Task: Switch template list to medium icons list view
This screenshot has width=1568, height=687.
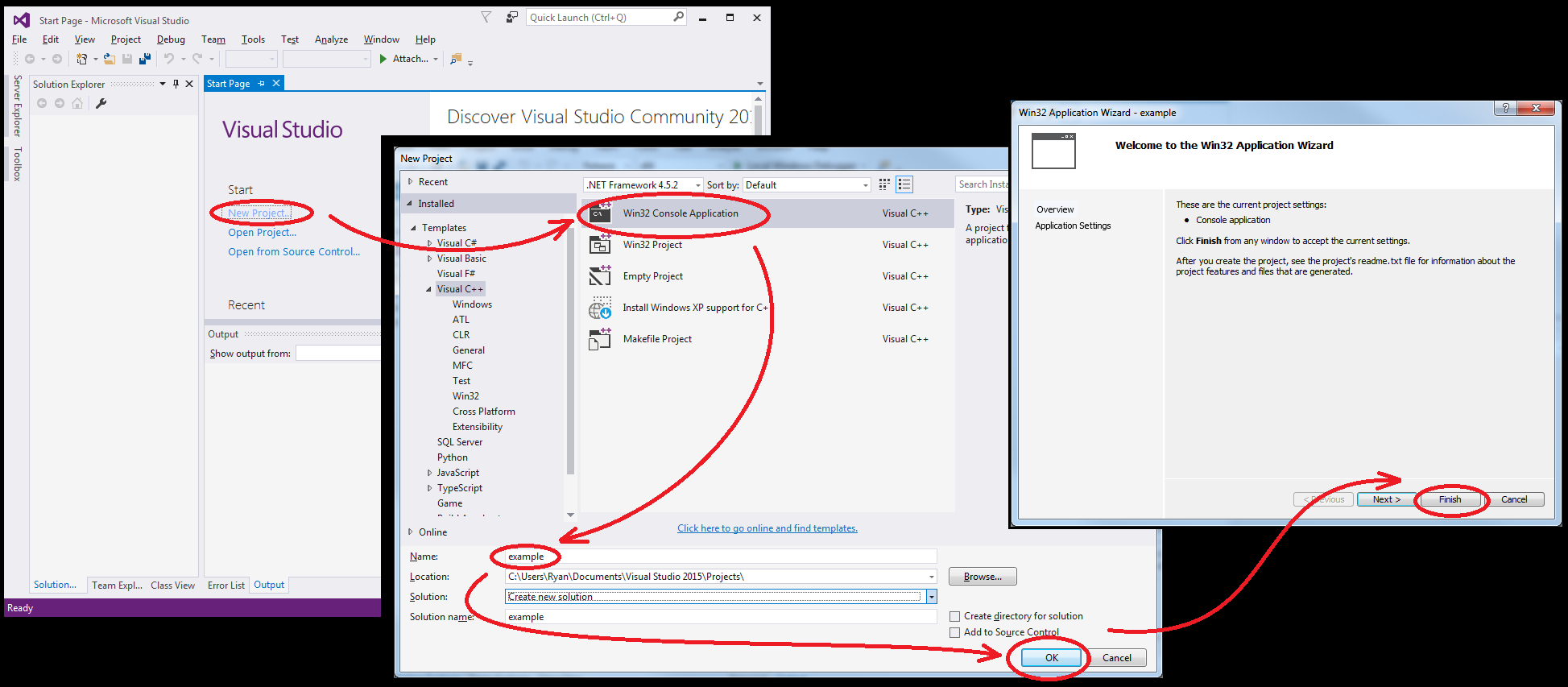Action: (x=904, y=184)
